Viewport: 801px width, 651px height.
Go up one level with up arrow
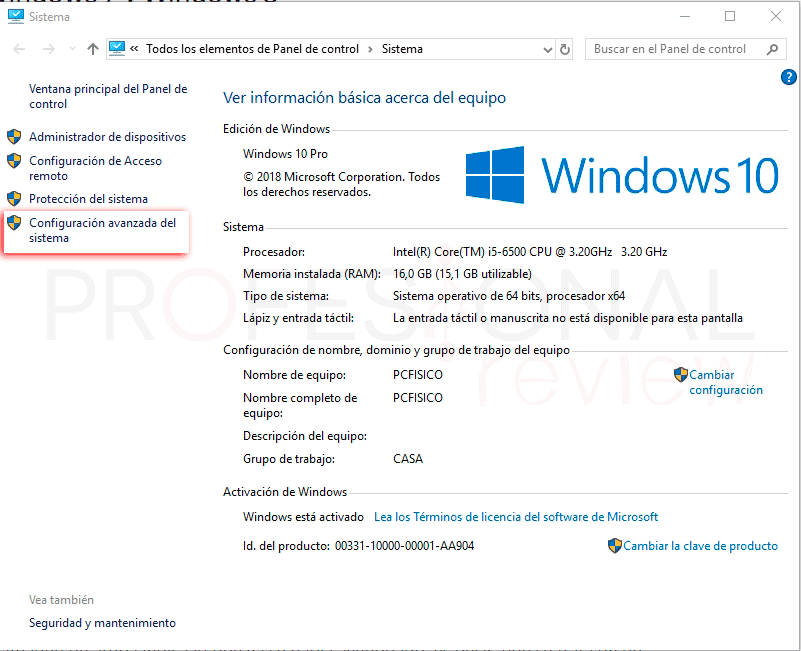[x=92, y=49]
